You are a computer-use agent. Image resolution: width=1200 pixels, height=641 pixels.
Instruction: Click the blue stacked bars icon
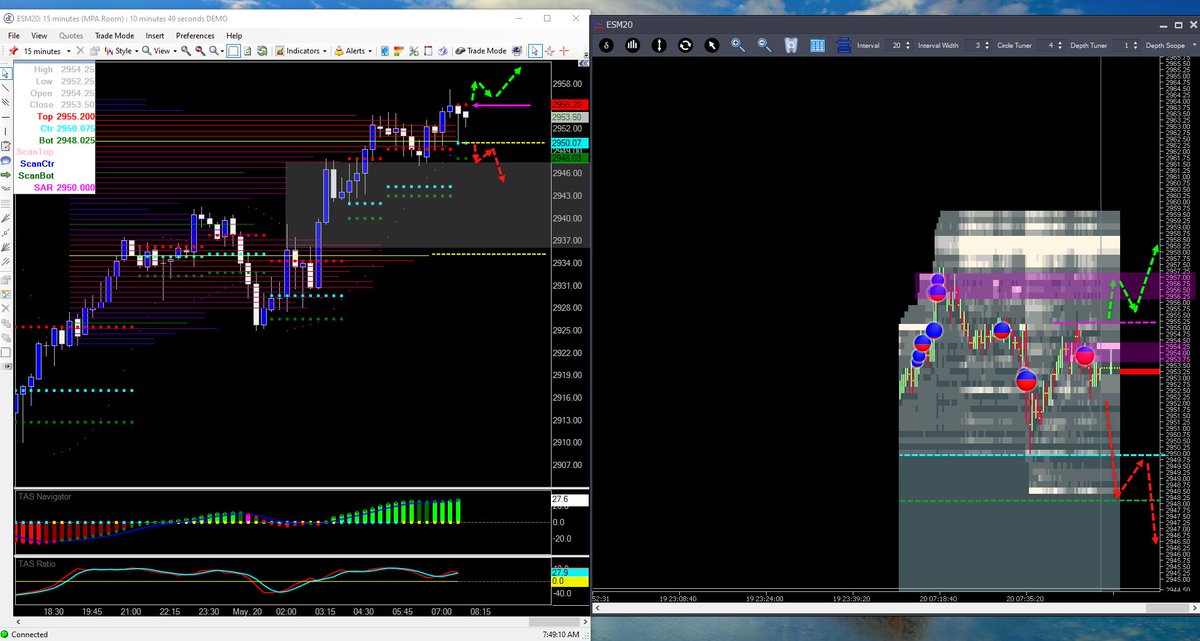[844, 45]
